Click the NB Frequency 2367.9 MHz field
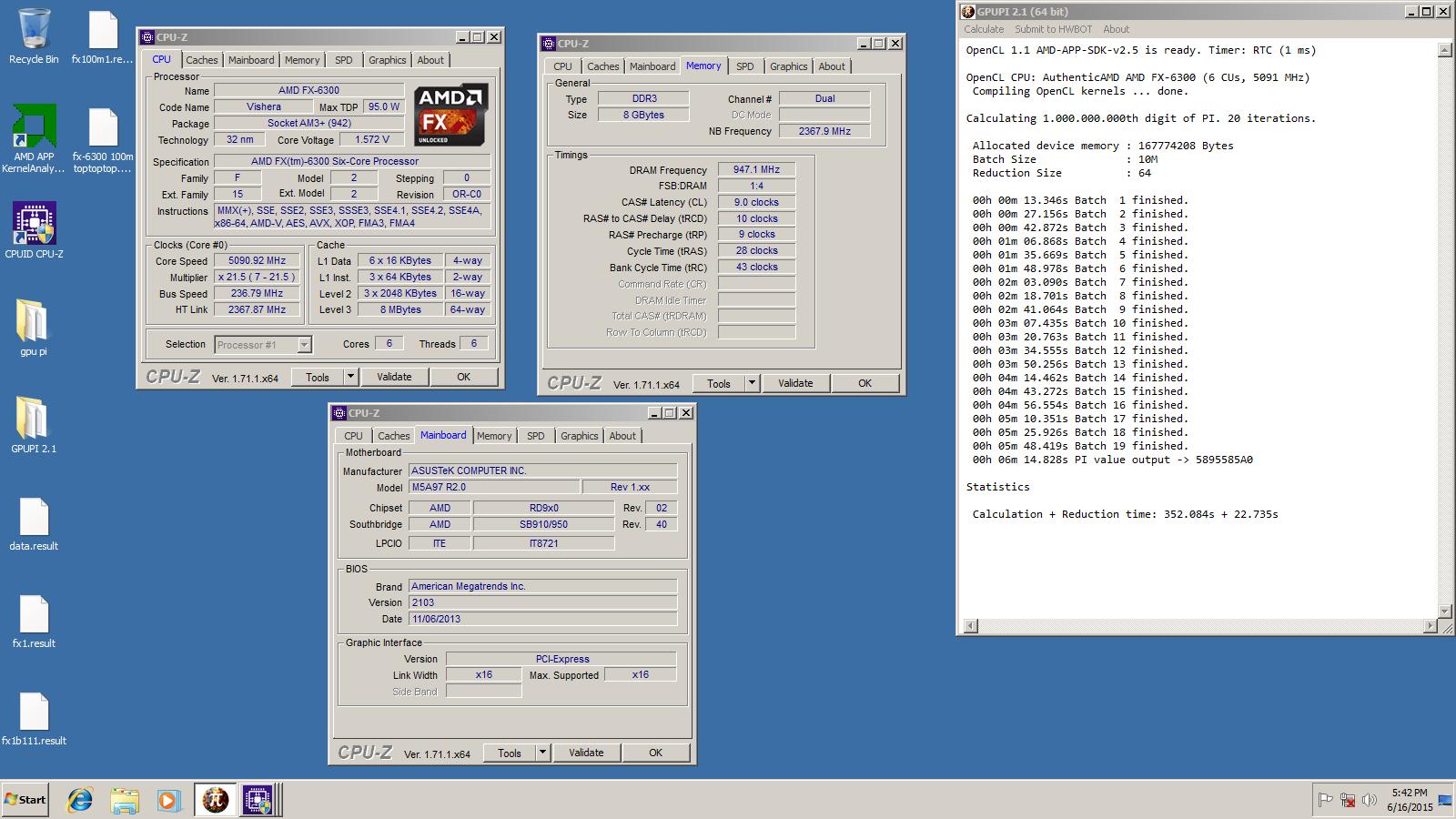This screenshot has width=1456, height=819. pyautogui.click(x=824, y=131)
